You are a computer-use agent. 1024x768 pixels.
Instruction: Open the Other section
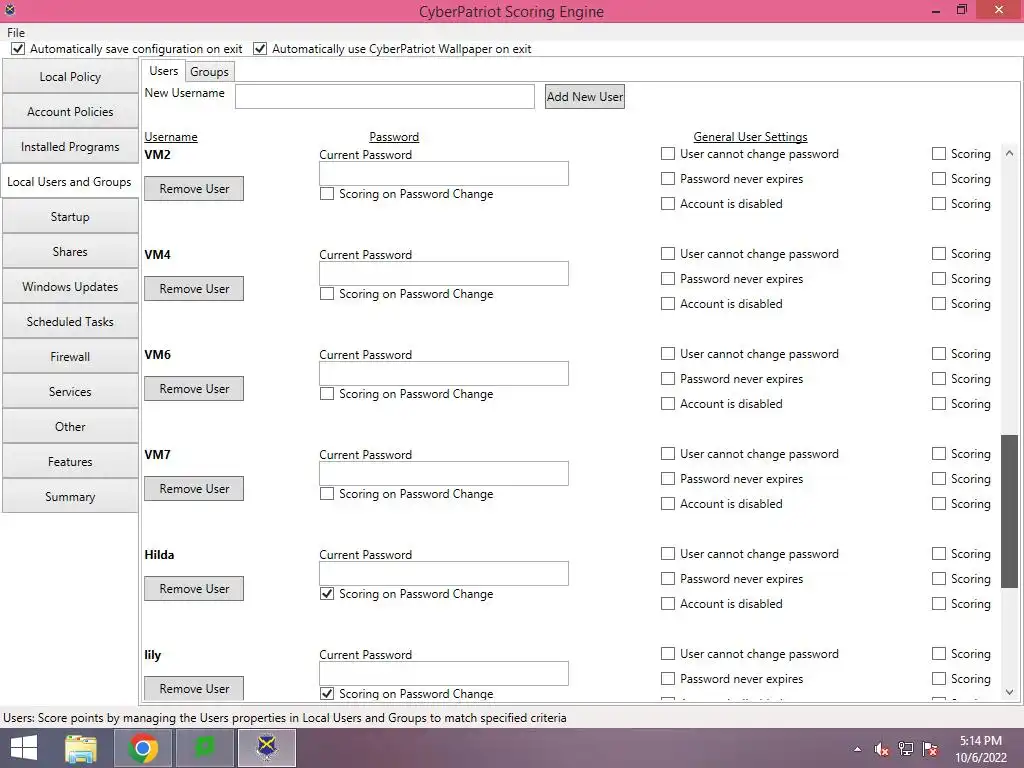[70, 426]
